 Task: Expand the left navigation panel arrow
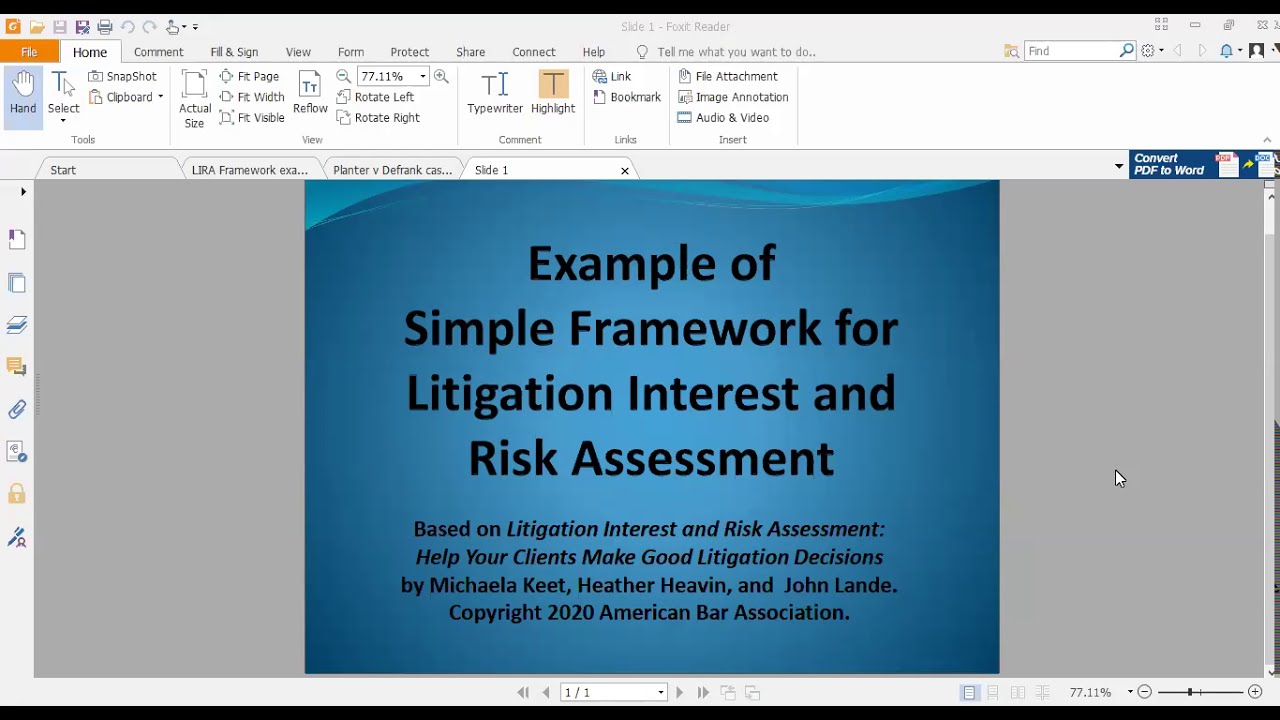(x=23, y=191)
